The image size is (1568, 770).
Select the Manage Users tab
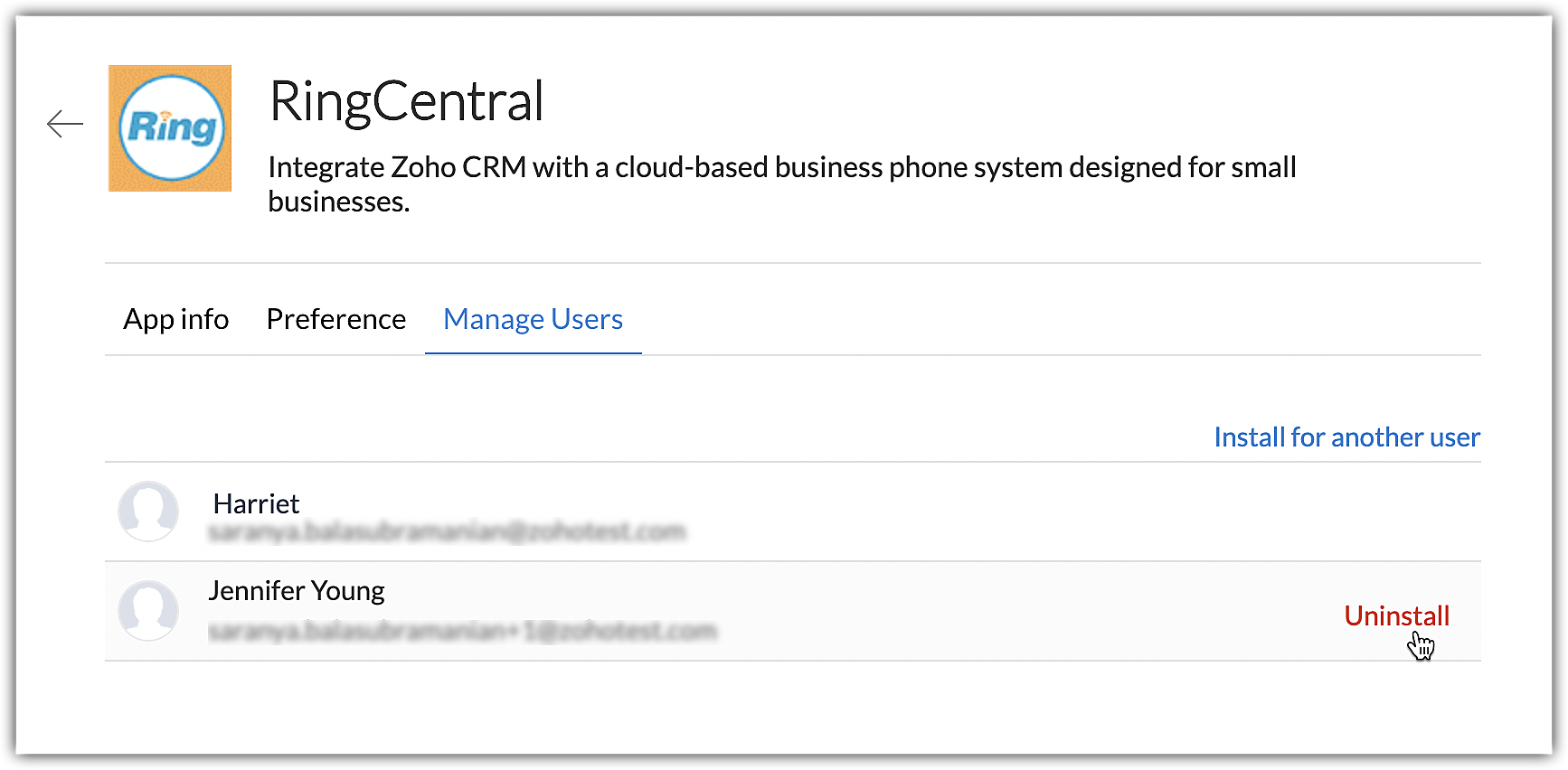(533, 319)
